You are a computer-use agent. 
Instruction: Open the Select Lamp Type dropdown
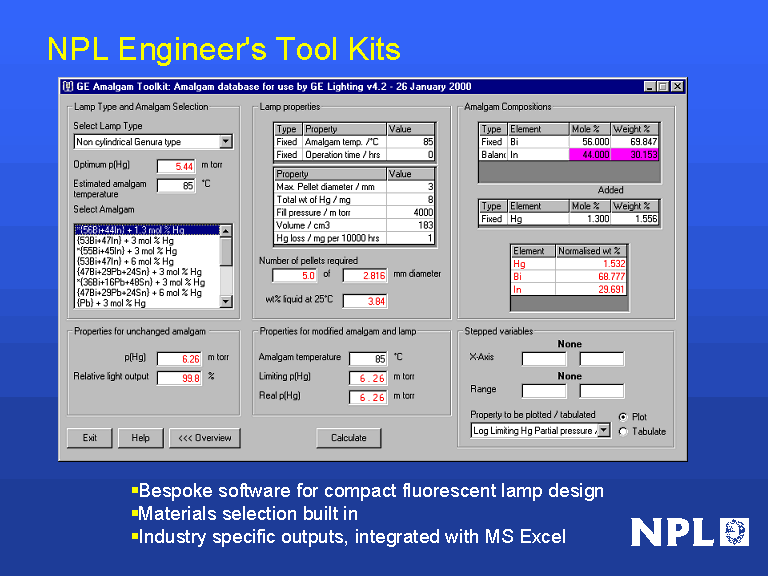[225, 142]
